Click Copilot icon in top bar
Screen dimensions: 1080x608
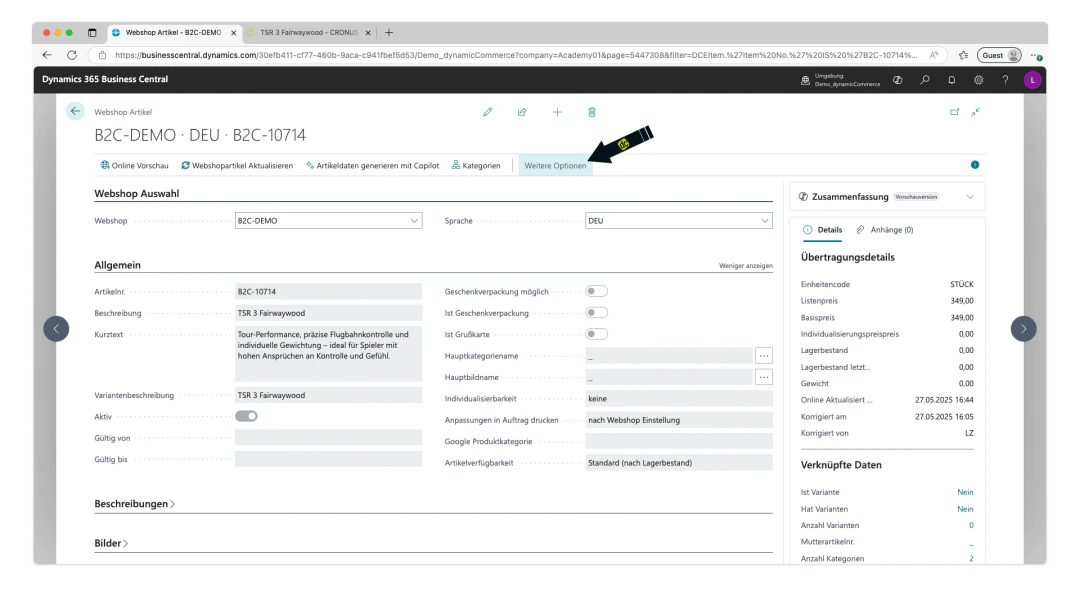click(897, 80)
